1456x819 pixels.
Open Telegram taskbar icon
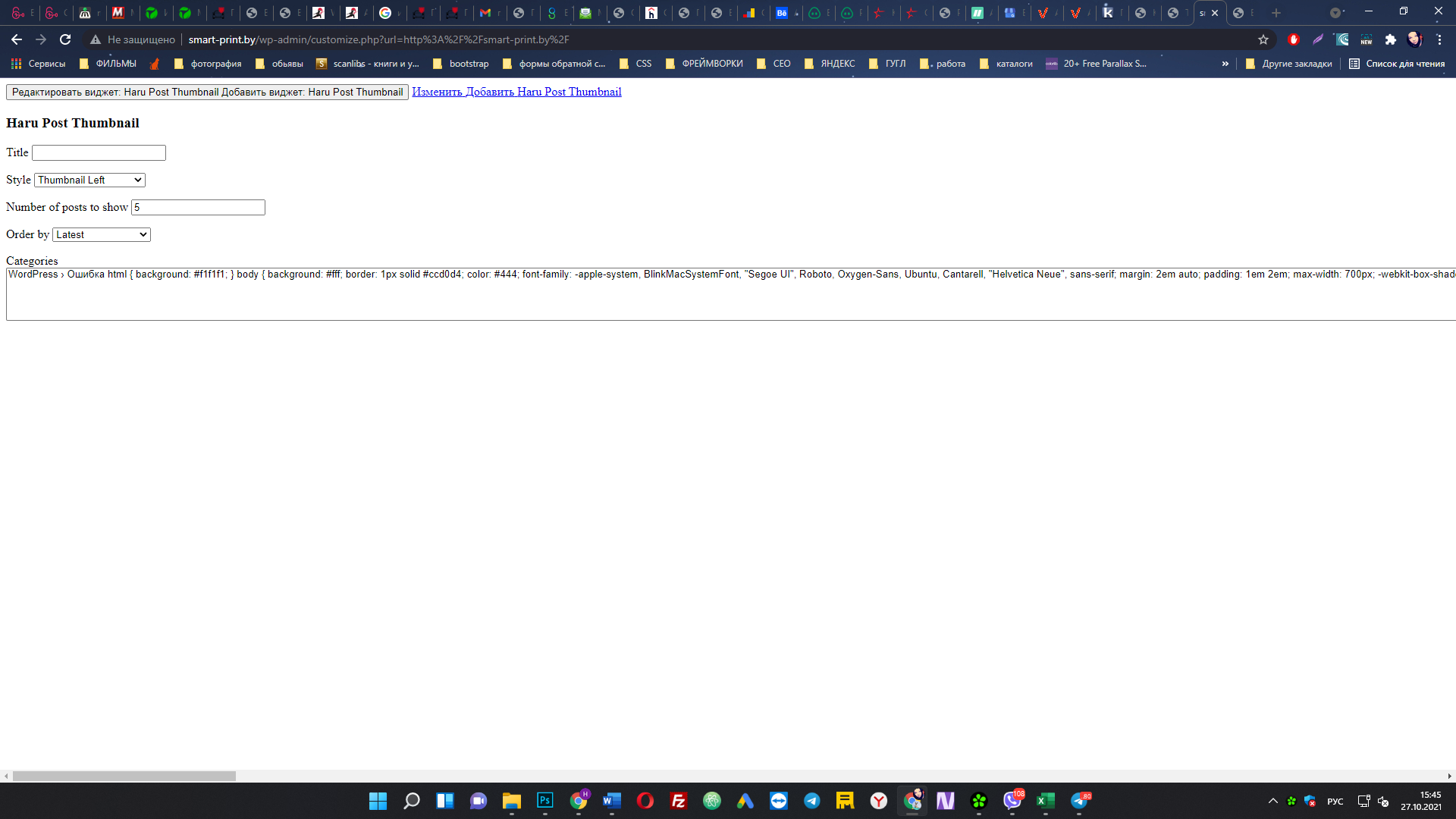tap(811, 801)
